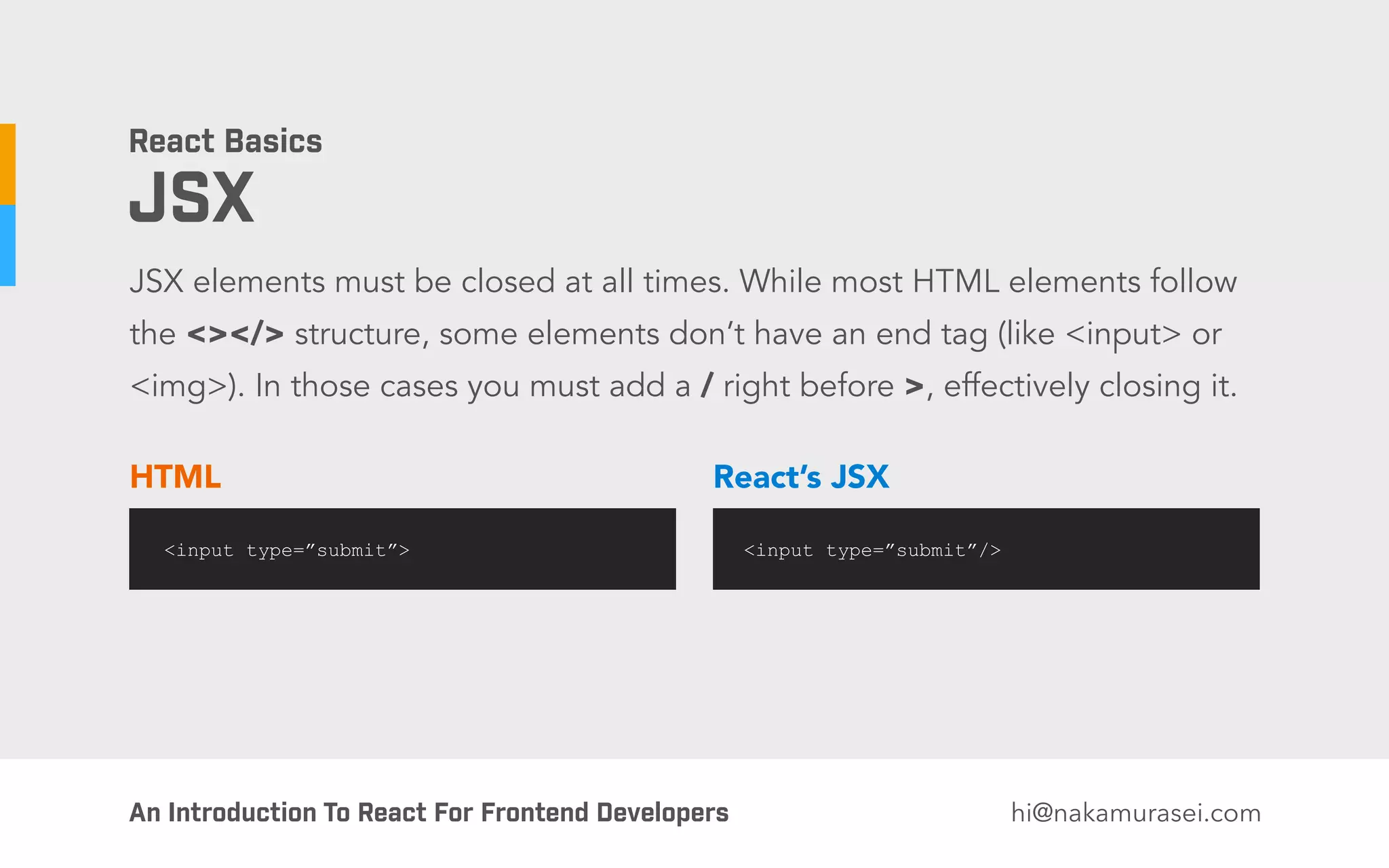Click the phrase 'effectively closing it'
Image resolution: width=1389 pixels, height=868 pixels.
[x=1090, y=387]
